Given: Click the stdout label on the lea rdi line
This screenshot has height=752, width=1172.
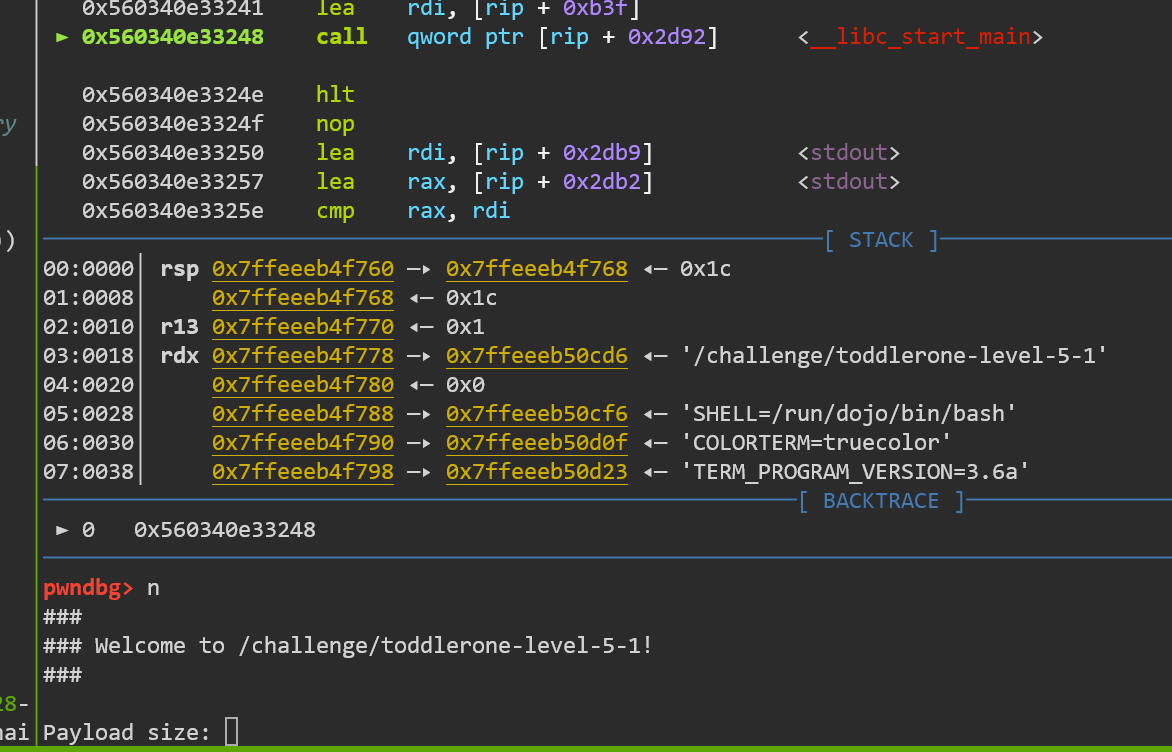Looking at the screenshot, I should click(848, 152).
